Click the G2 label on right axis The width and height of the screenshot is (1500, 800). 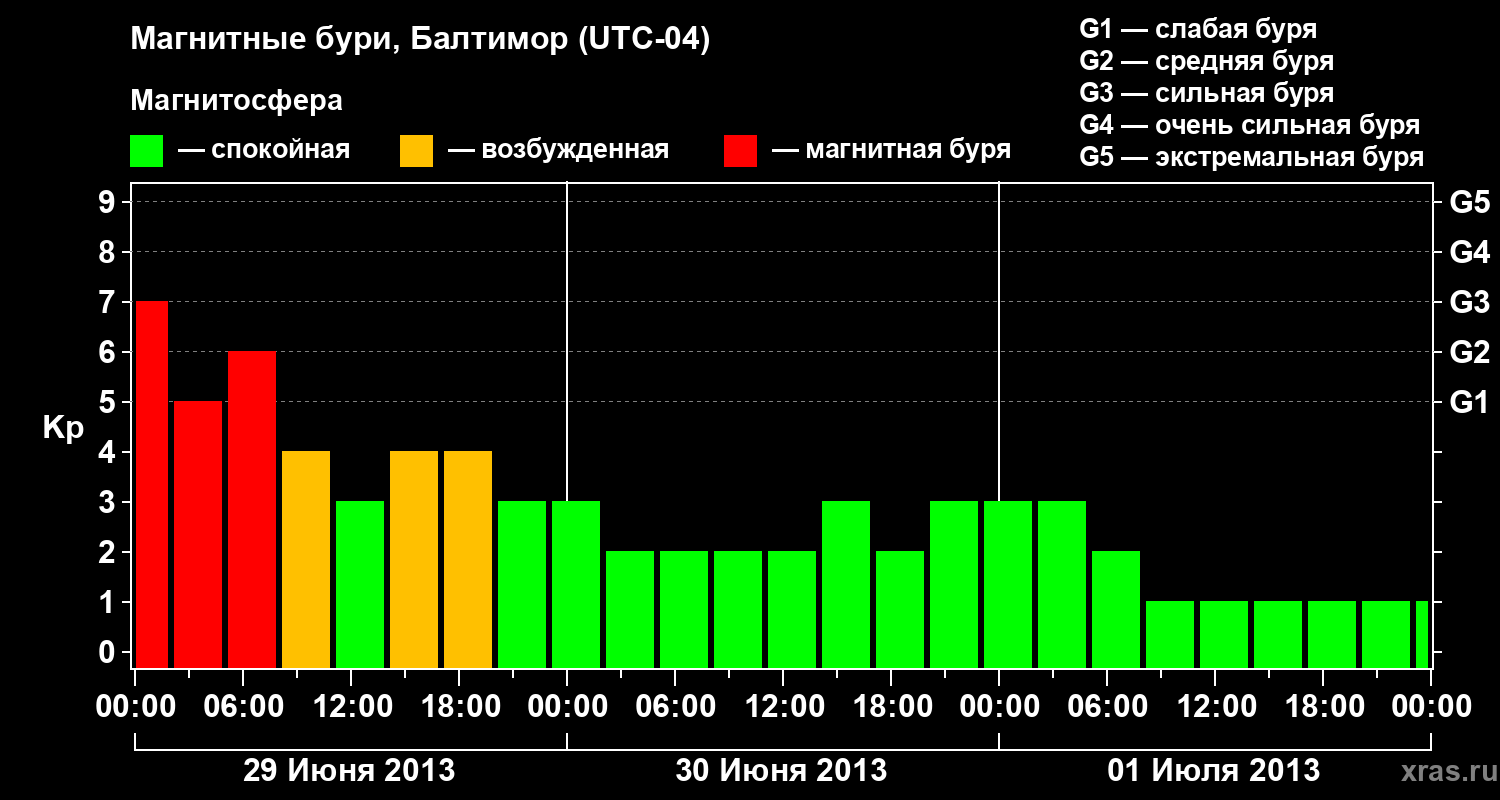click(1469, 352)
